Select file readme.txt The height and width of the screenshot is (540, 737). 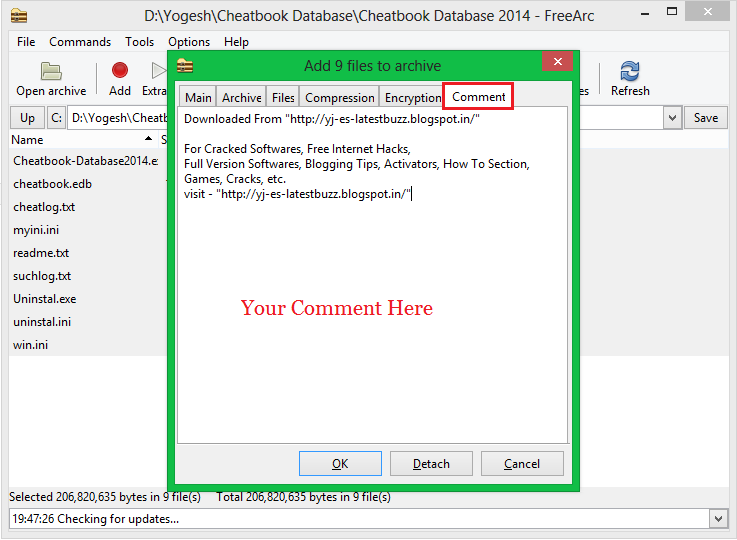point(41,253)
